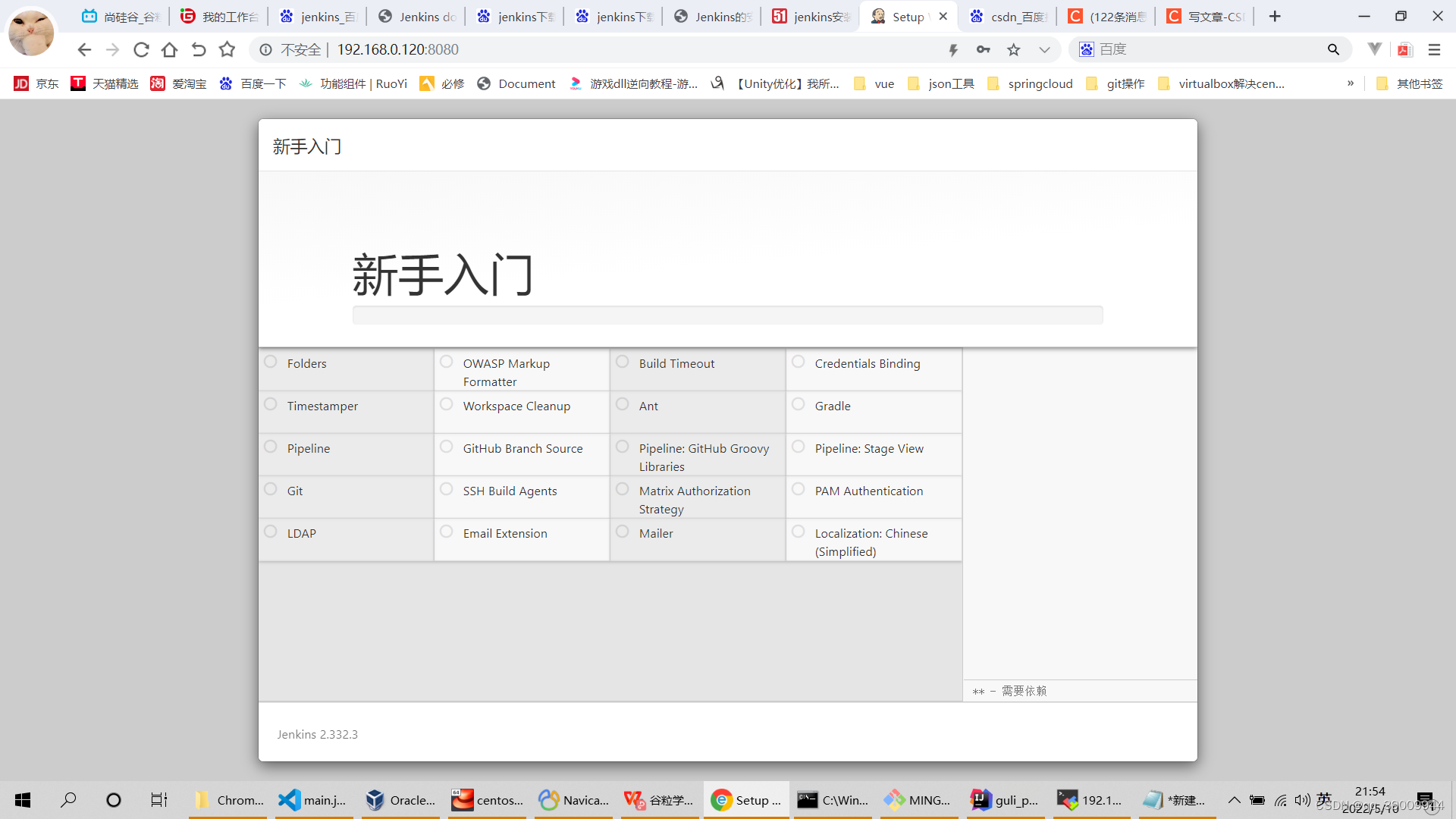Expand the bookmarks overflow chevron
The width and height of the screenshot is (1456, 819).
(x=1351, y=83)
